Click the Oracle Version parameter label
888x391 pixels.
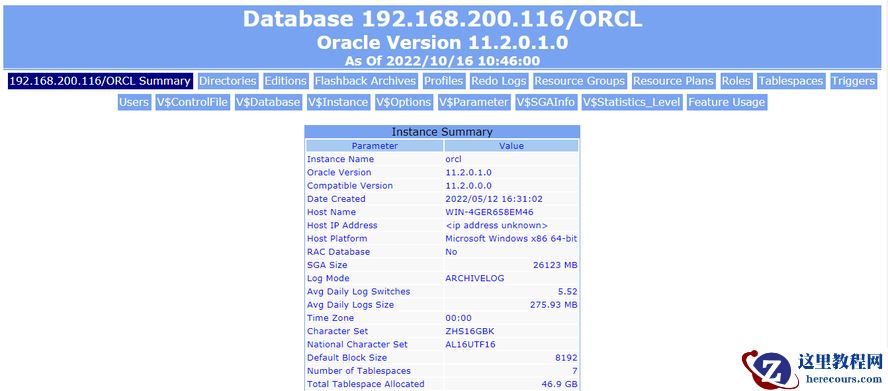[339, 172]
